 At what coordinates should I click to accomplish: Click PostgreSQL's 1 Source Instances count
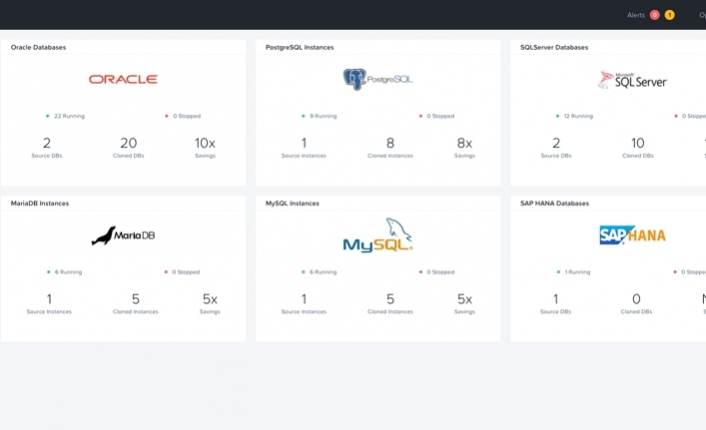tap(304, 148)
